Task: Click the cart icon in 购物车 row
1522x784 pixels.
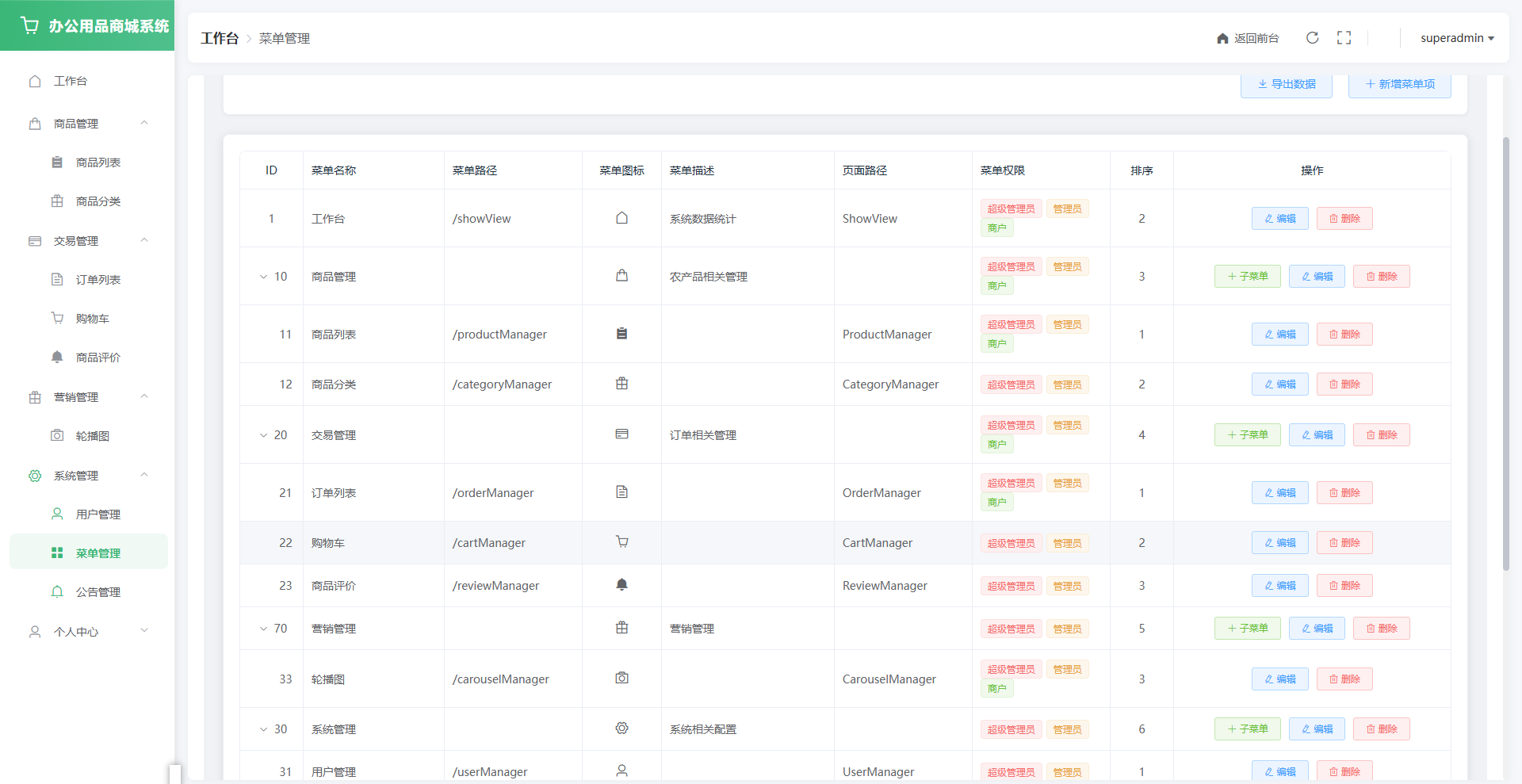Action: pyautogui.click(x=621, y=542)
